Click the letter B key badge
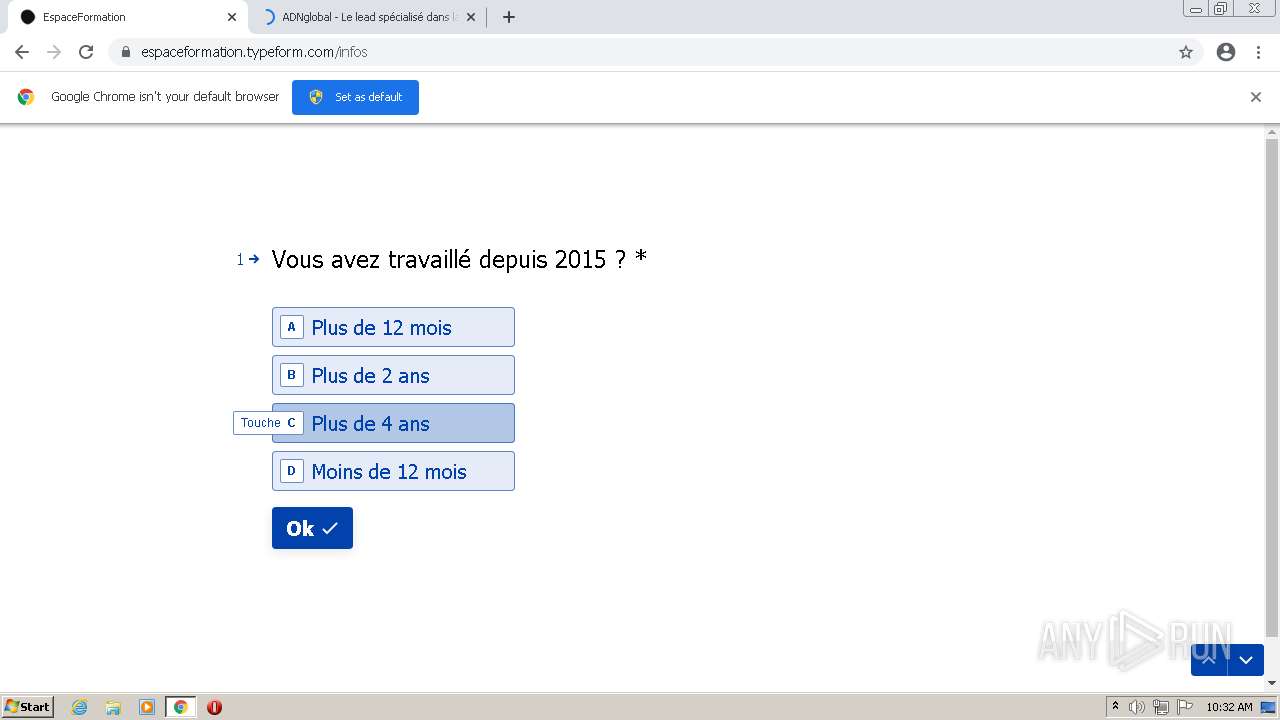Image resolution: width=1280 pixels, height=720 pixels. coord(291,375)
